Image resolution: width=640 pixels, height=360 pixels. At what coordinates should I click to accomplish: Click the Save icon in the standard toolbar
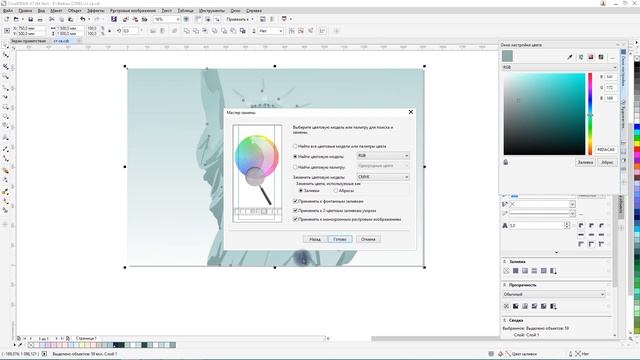pos(31,19)
